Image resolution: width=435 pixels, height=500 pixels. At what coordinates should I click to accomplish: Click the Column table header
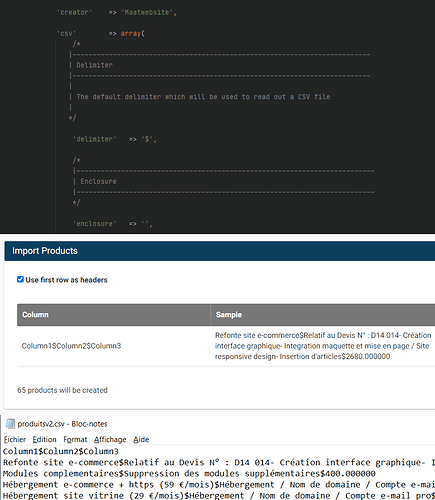tap(114, 315)
